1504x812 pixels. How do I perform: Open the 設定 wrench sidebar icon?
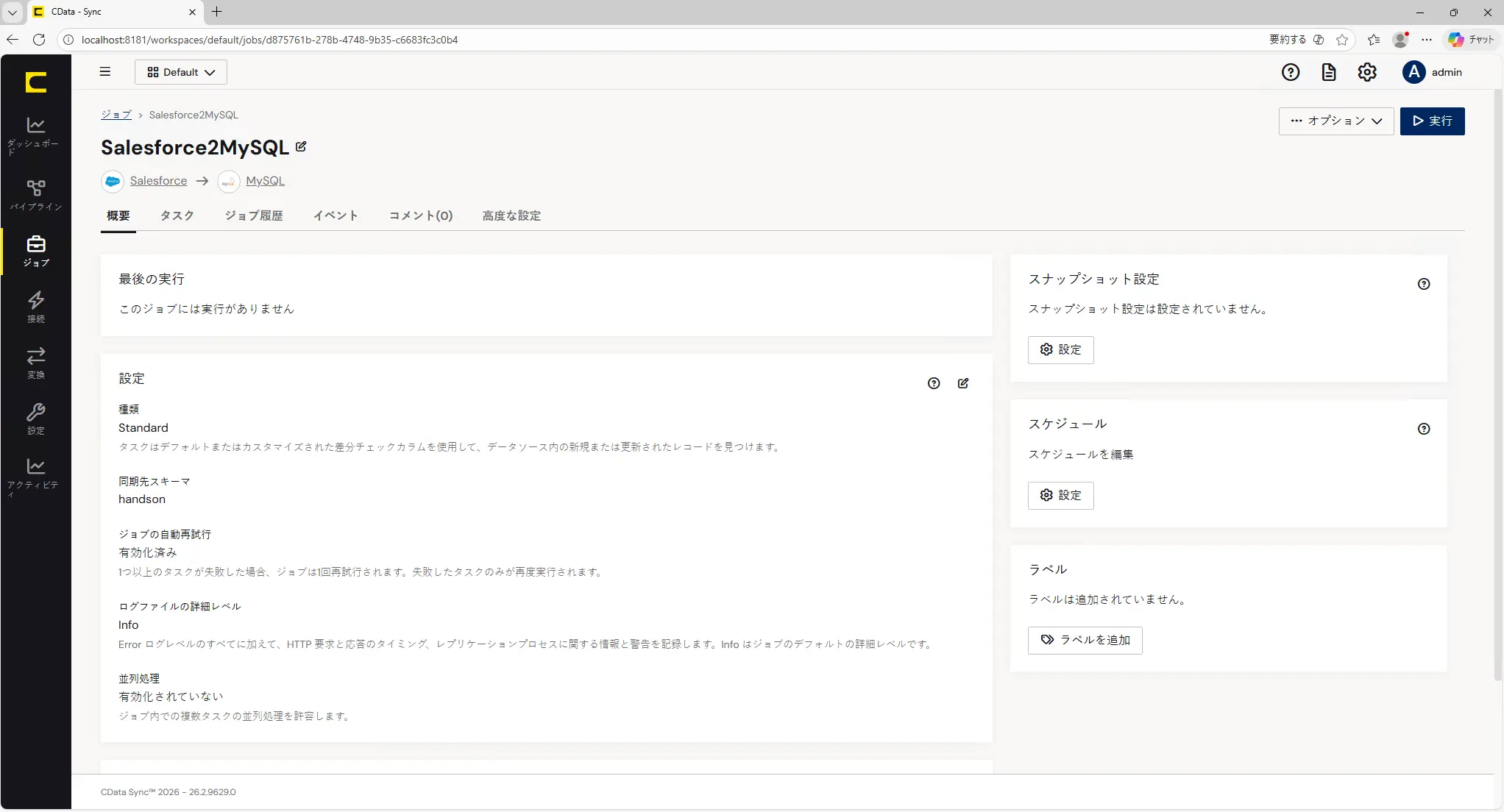[35, 419]
